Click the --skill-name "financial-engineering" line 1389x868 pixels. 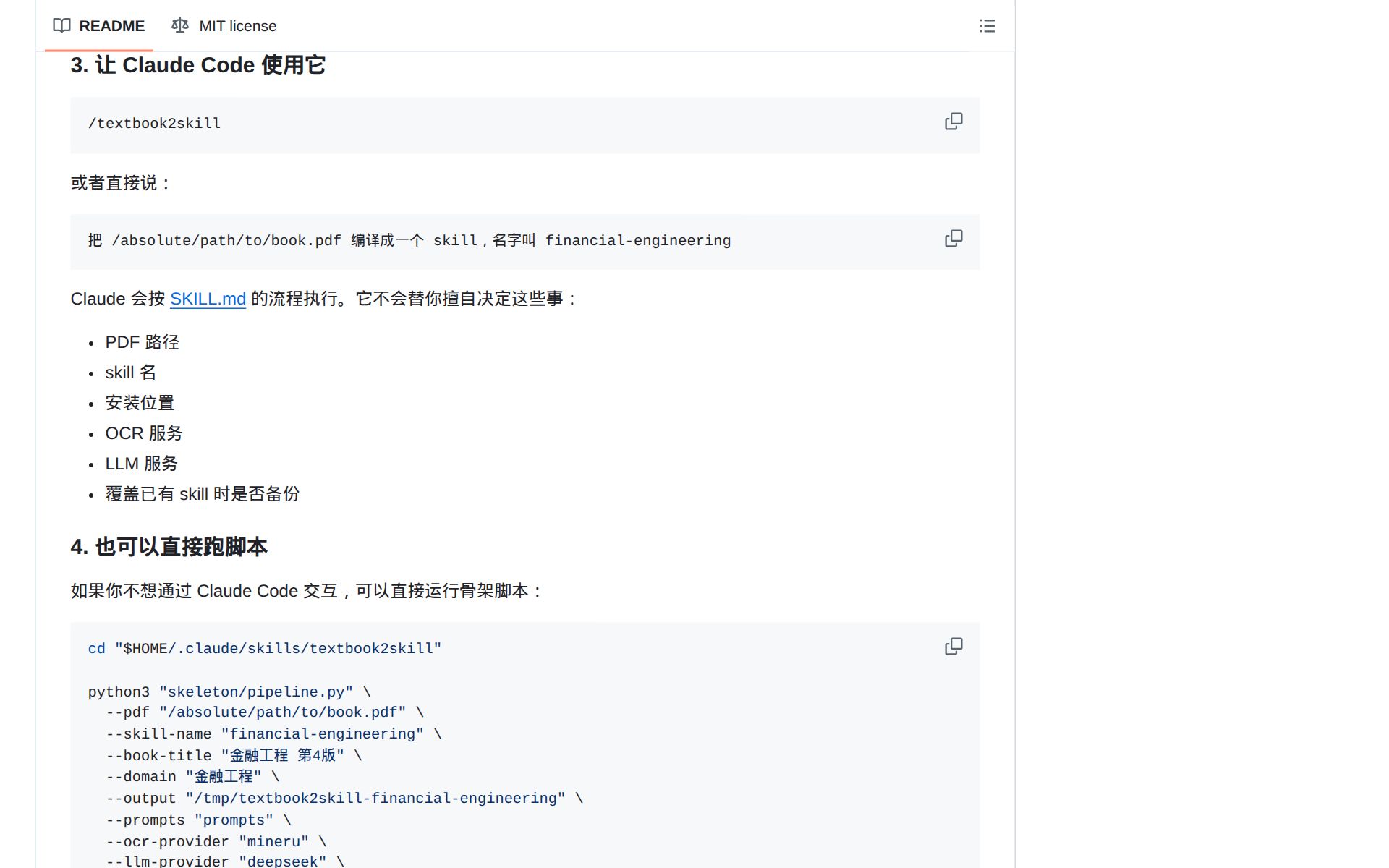pos(273,734)
